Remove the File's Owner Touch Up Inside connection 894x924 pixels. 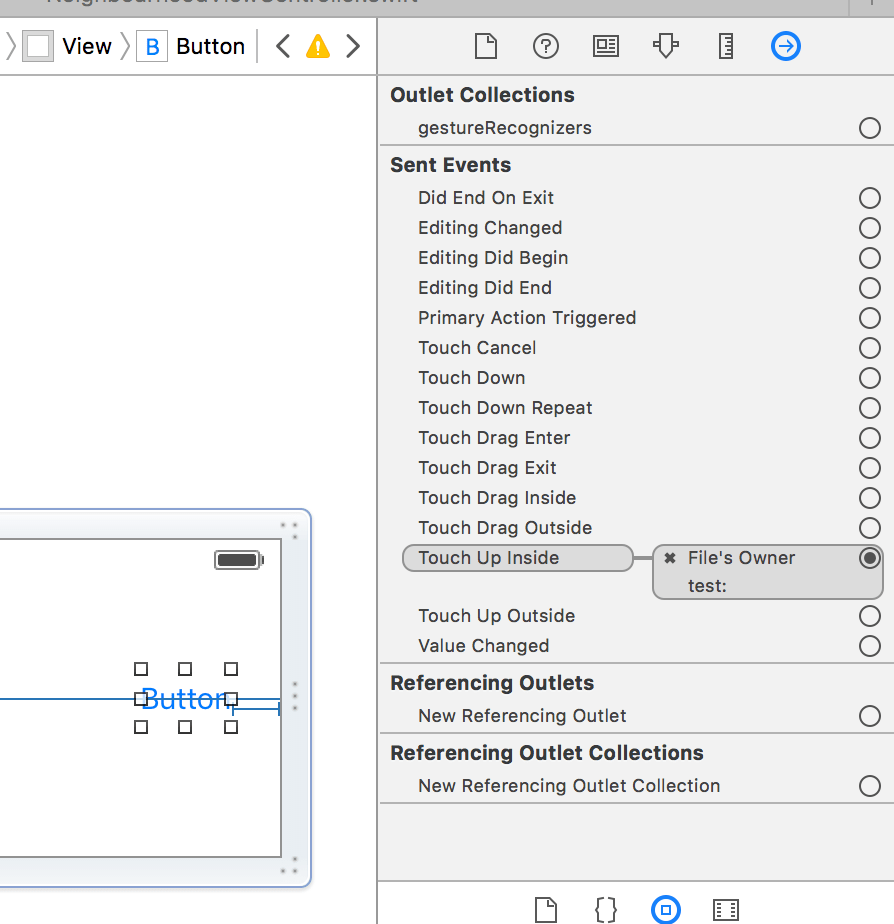pos(668,558)
